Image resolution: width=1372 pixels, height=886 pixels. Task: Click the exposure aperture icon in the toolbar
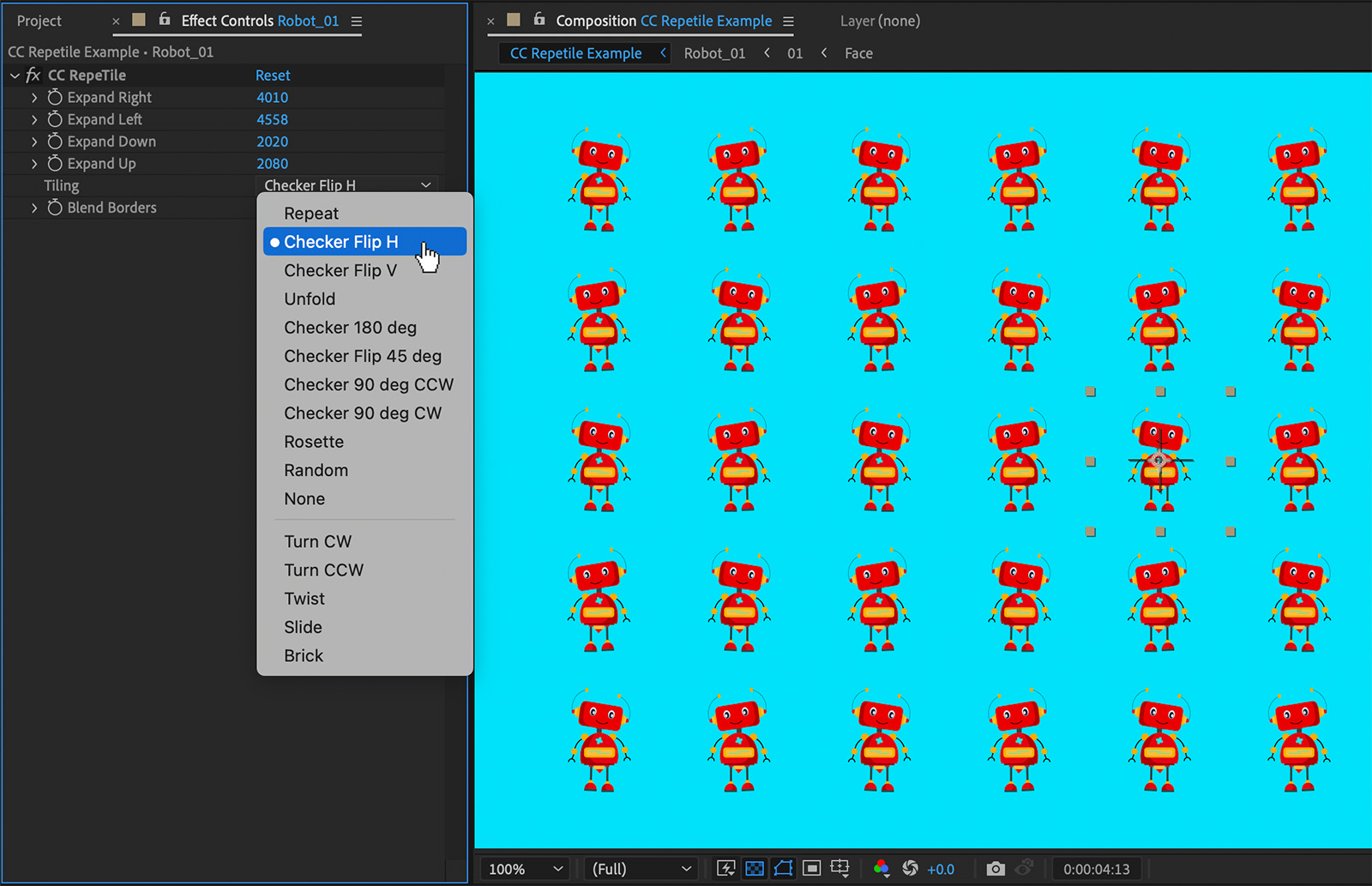point(911,868)
